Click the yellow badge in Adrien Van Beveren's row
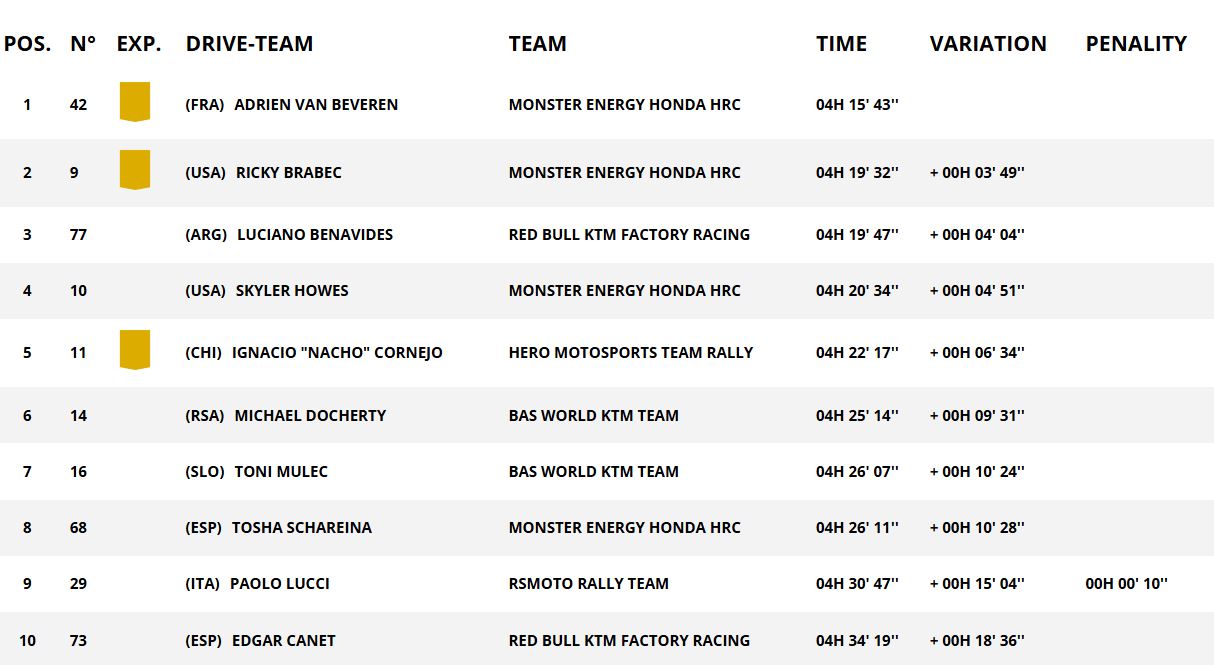1214x665 pixels. tap(134, 102)
